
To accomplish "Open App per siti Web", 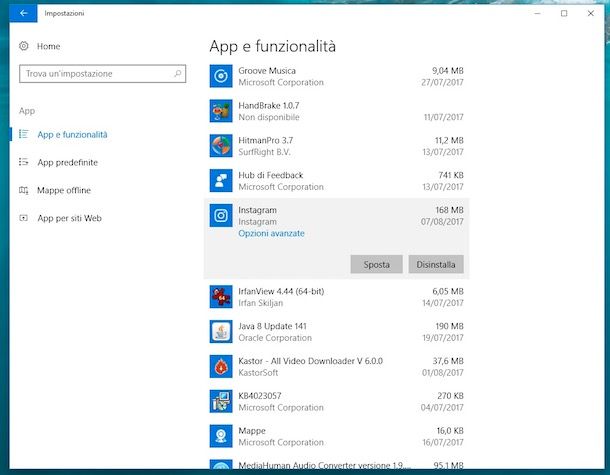I will click(x=69, y=218).
